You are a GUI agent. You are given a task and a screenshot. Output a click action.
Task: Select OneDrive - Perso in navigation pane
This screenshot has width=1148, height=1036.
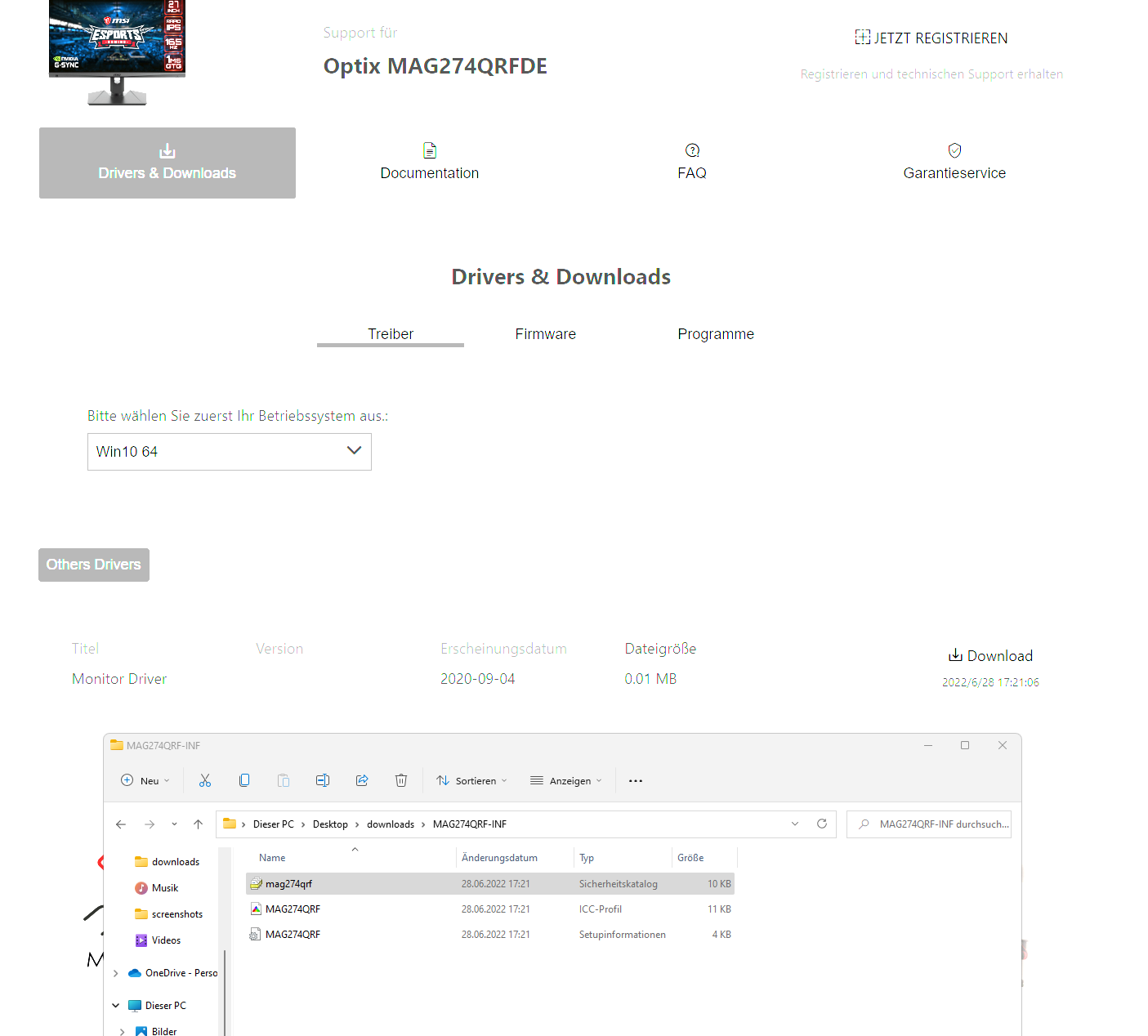(x=173, y=973)
